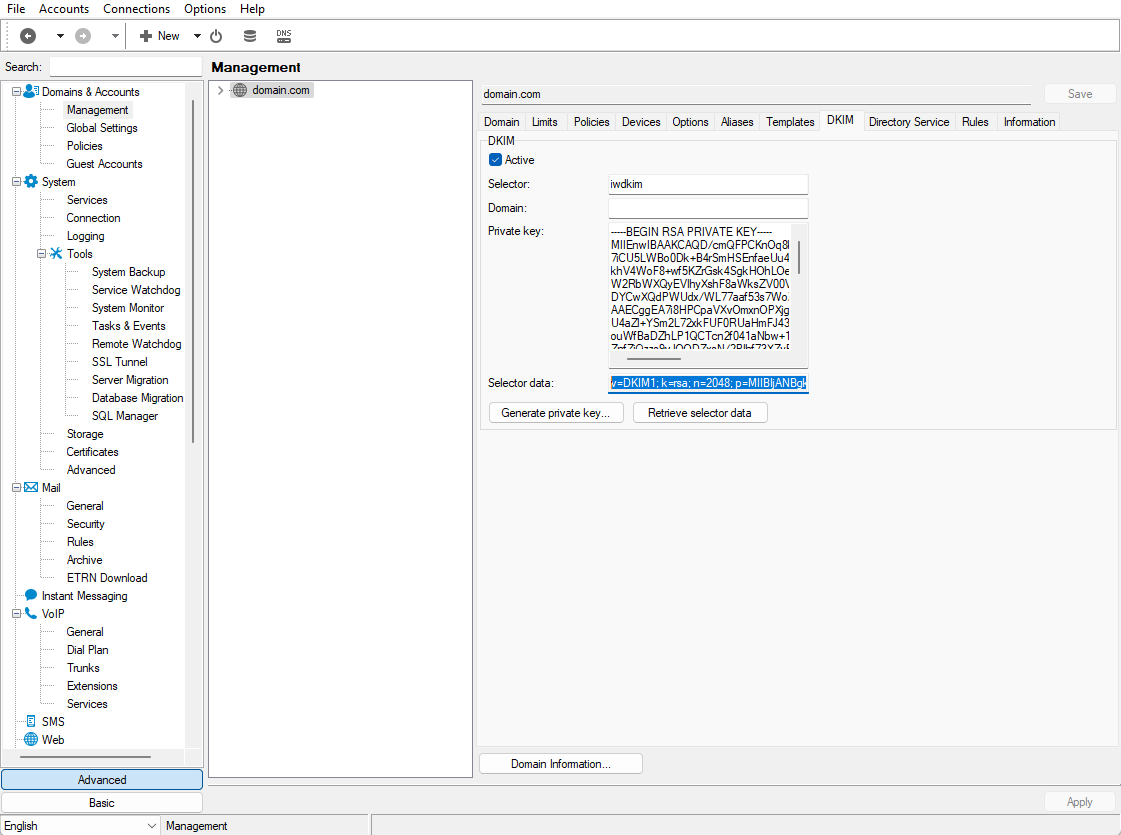Expand the domain.com tree node
Screen dimensions: 1121x835
(220, 90)
